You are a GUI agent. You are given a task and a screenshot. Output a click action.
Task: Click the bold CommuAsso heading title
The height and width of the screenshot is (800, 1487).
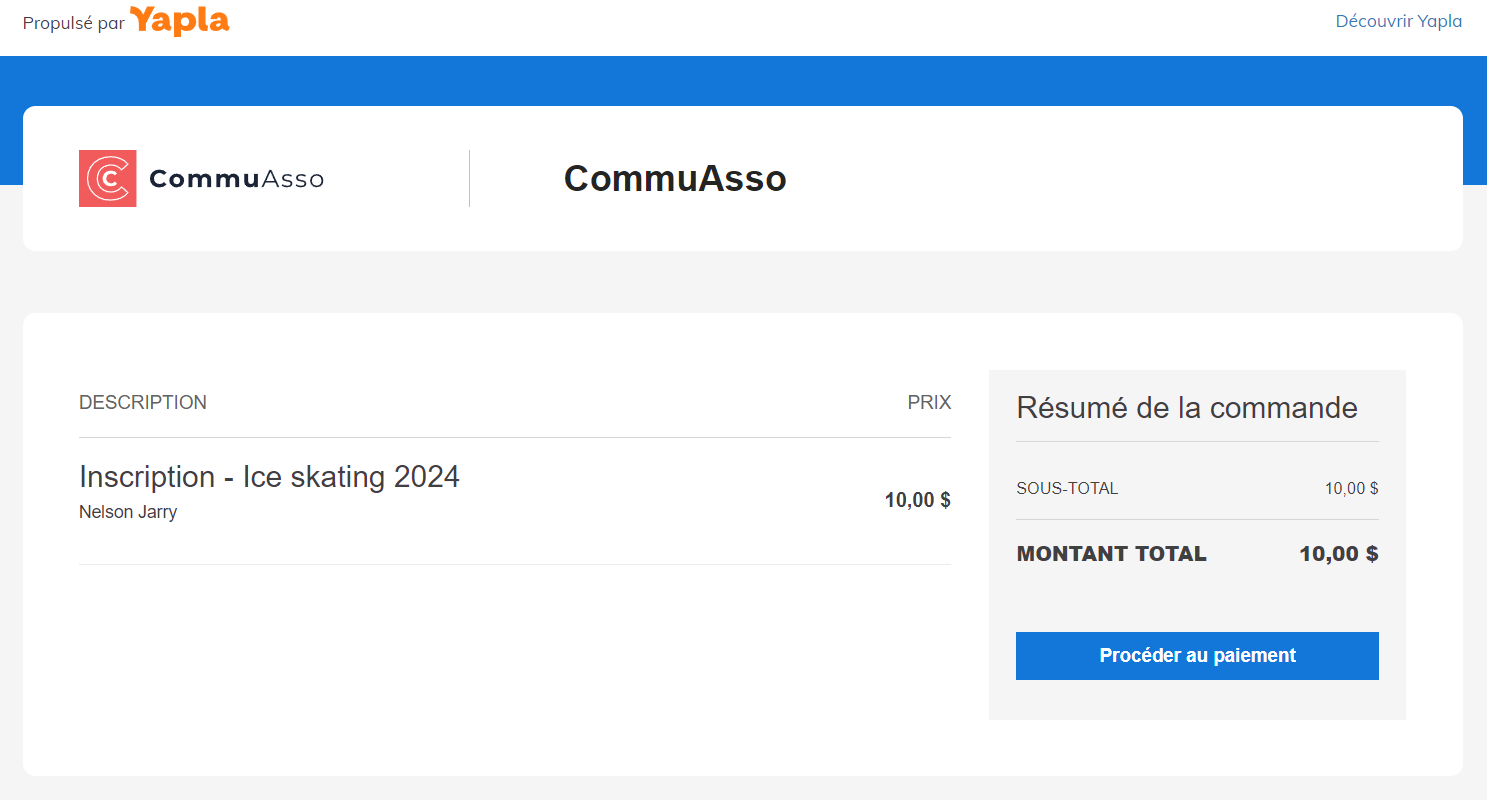(x=675, y=179)
